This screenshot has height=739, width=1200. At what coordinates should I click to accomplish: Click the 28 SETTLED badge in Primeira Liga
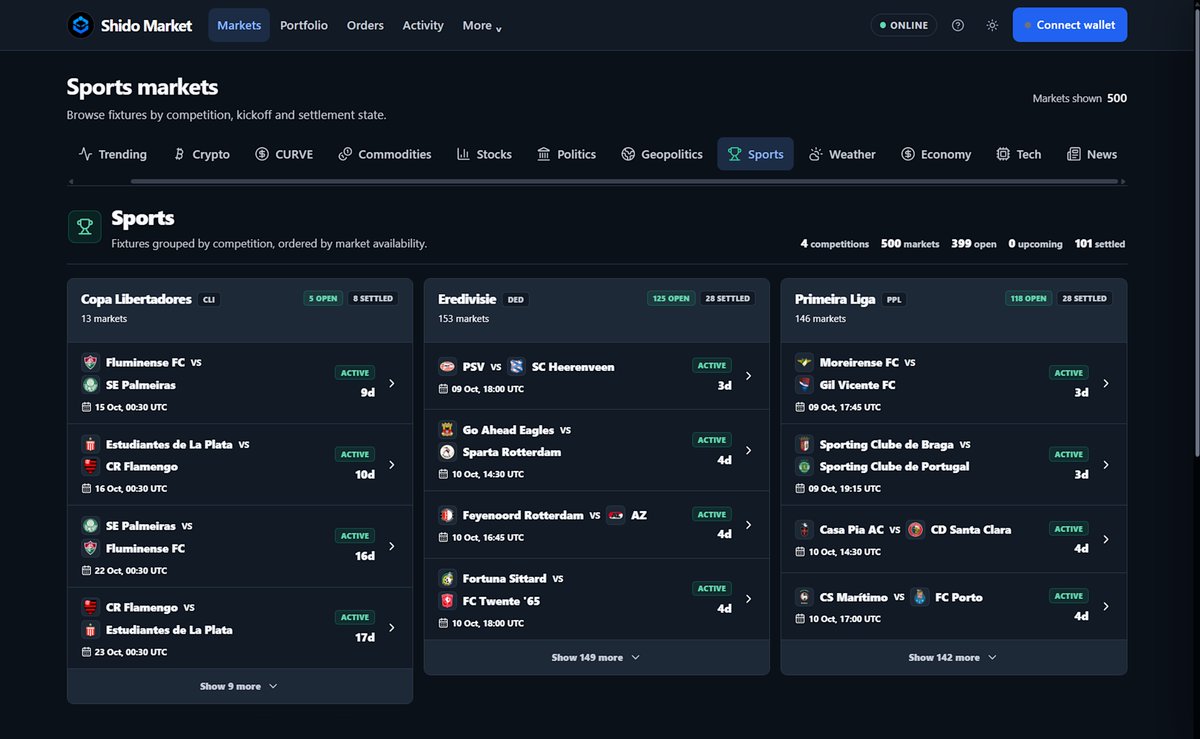1085,298
